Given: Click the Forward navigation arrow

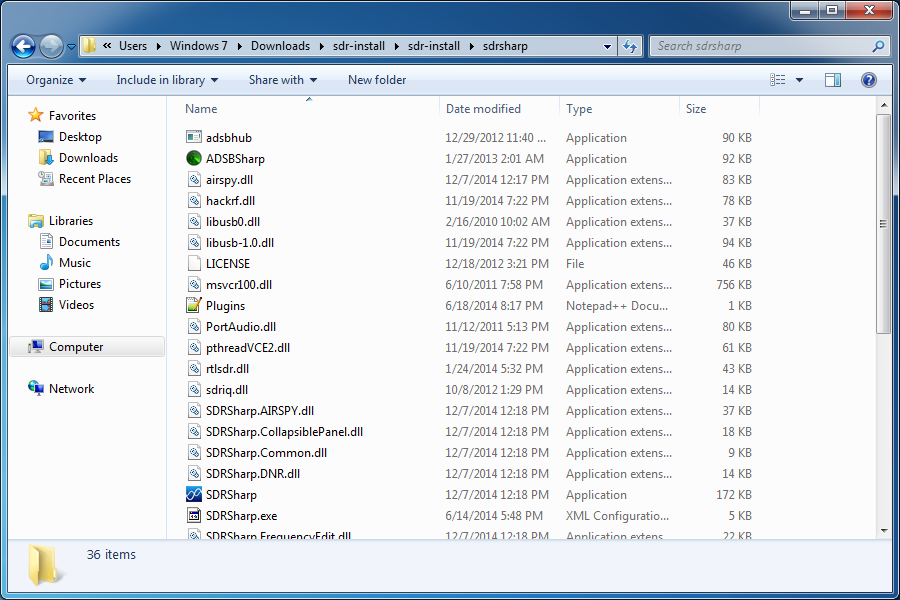Looking at the screenshot, I should [51, 47].
